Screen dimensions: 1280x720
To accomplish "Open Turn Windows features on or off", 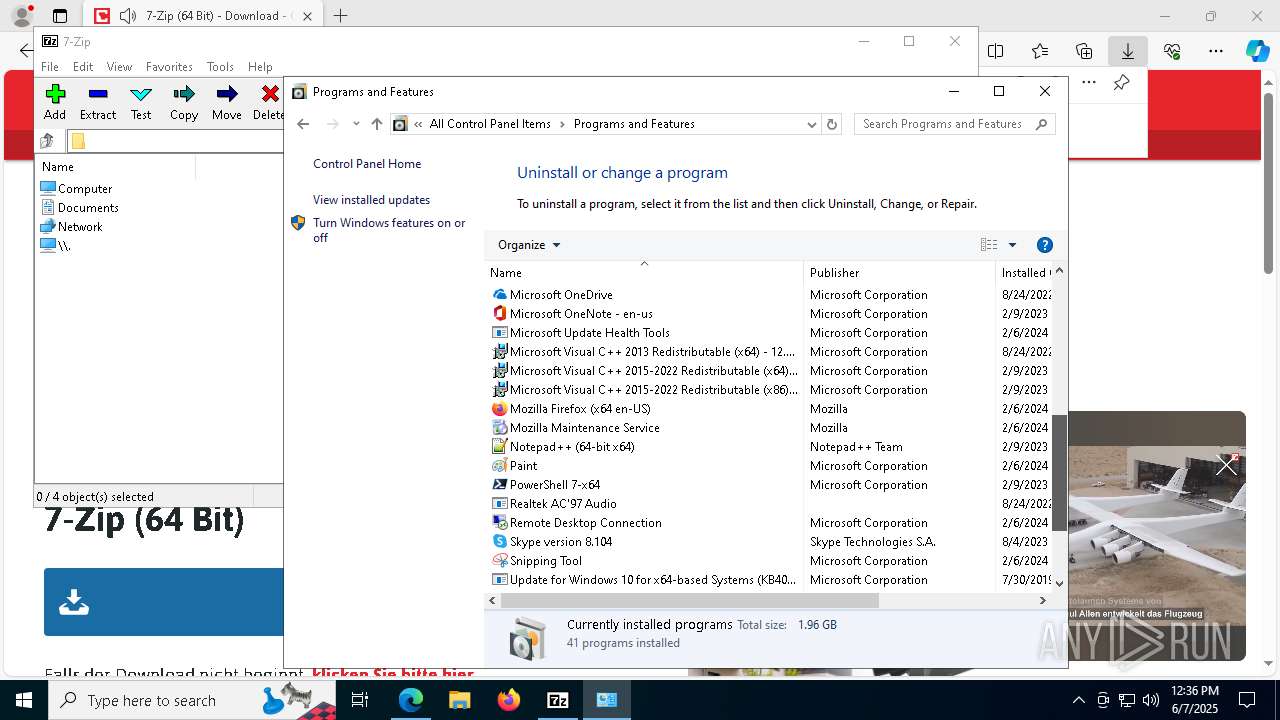I will (x=389, y=230).
